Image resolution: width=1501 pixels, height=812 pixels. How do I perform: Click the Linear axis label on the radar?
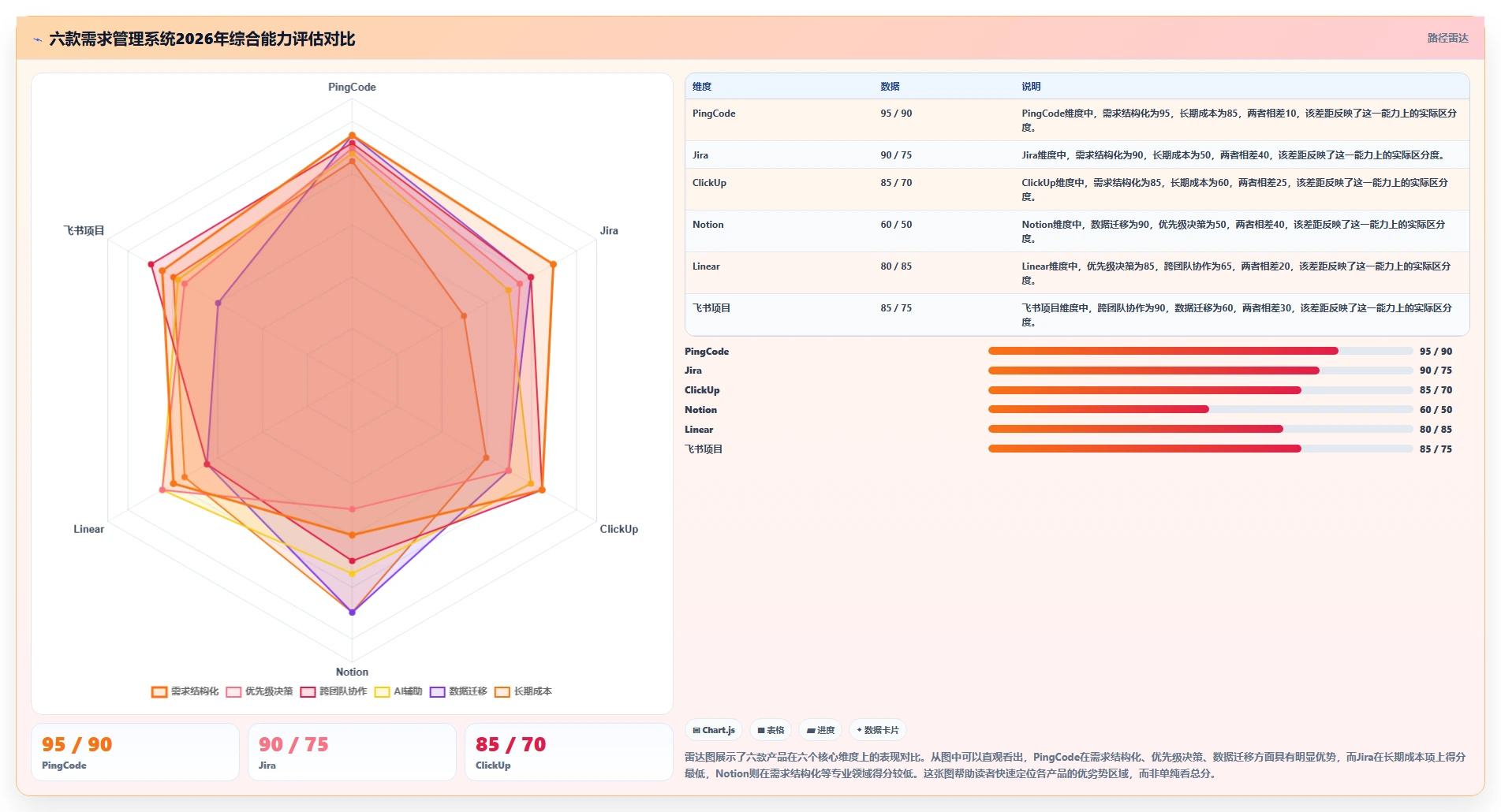88,529
